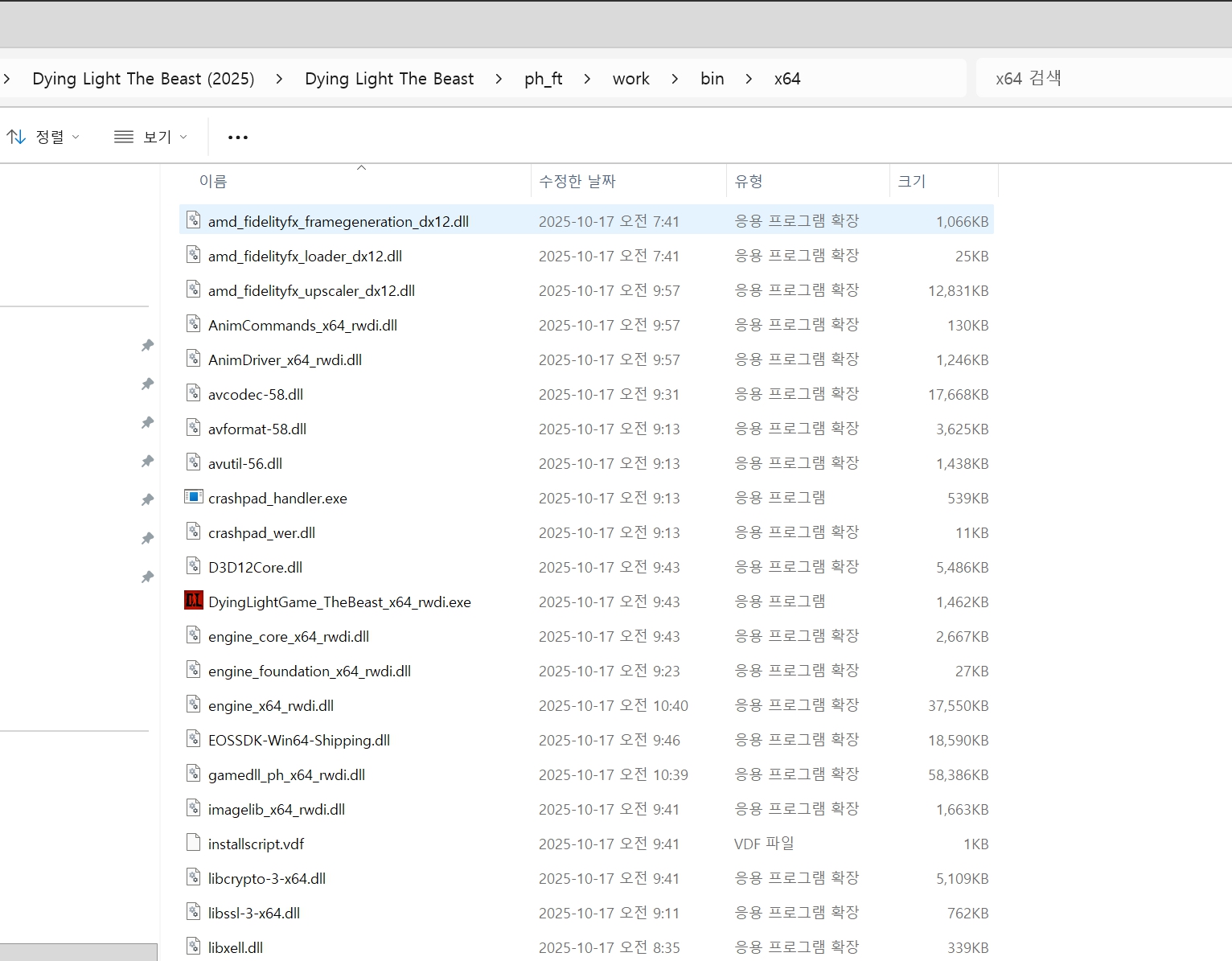Screen dimensions: 1232x961
Task: Click the 오전 10:40 modified date cell
Action: pyautogui.click(x=614, y=705)
